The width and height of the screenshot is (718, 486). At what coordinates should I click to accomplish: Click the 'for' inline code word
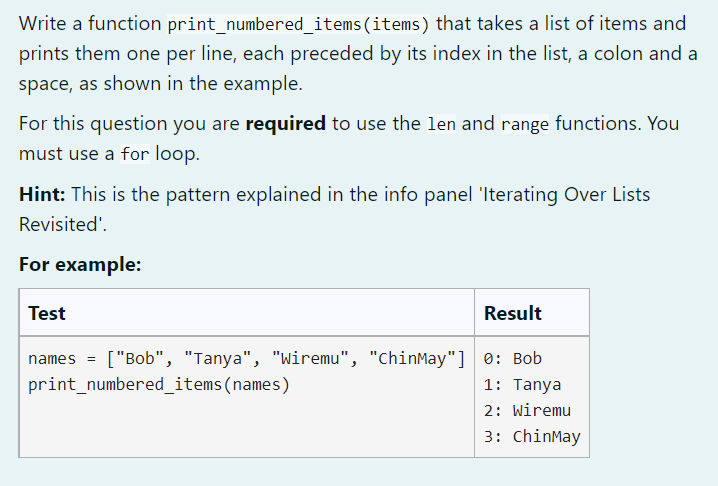(x=135, y=154)
